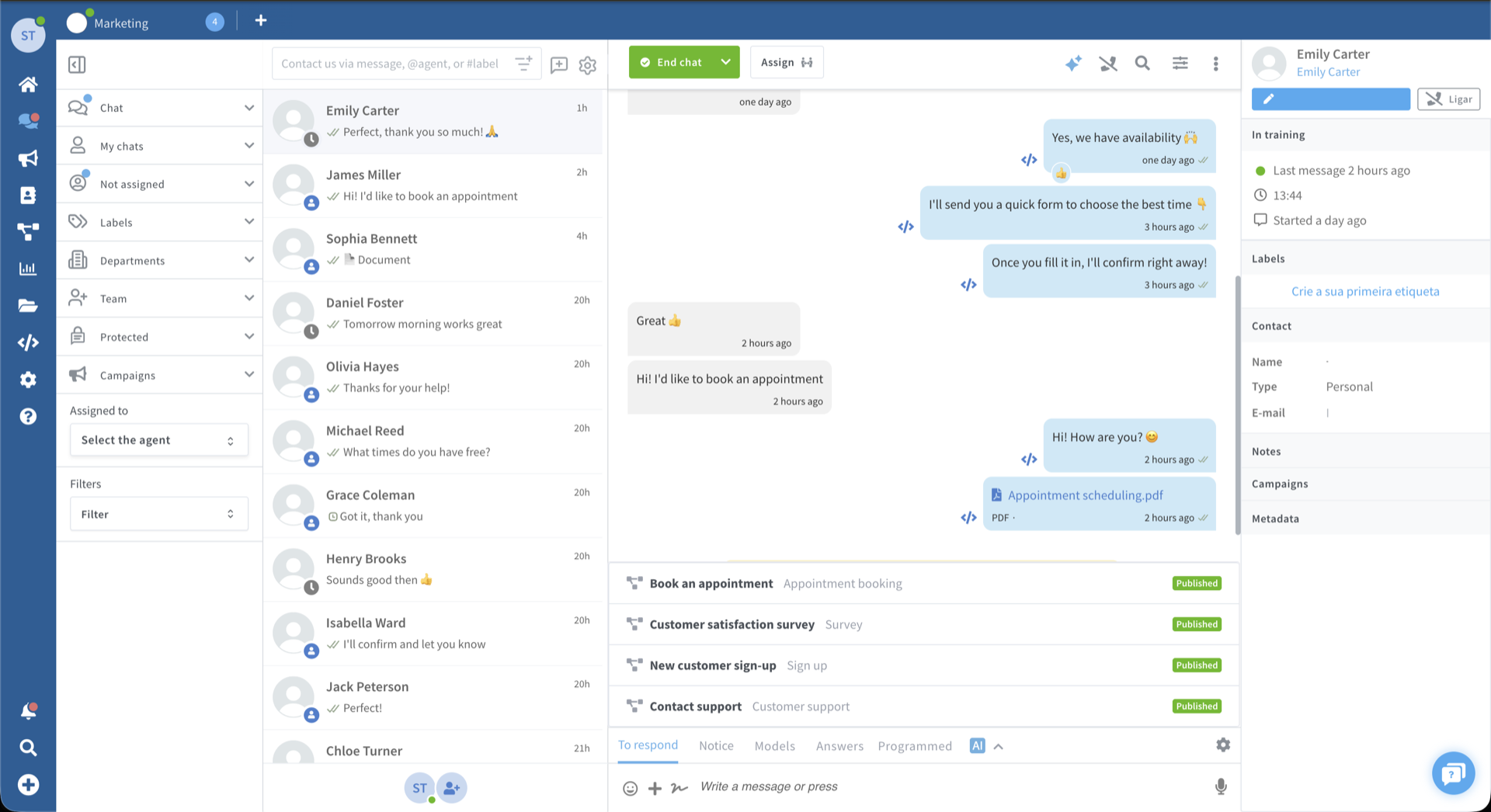Click Crie a sua primeira etiqueta link
This screenshot has height=812, width=1491.
pyautogui.click(x=1365, y=291)
